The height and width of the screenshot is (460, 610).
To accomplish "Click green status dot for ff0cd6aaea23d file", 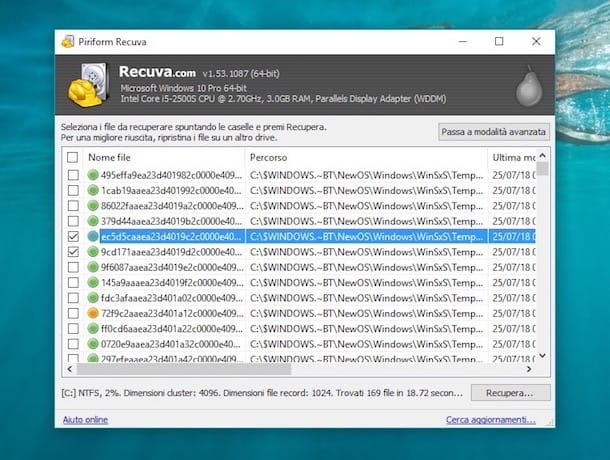I will point(93,328).
